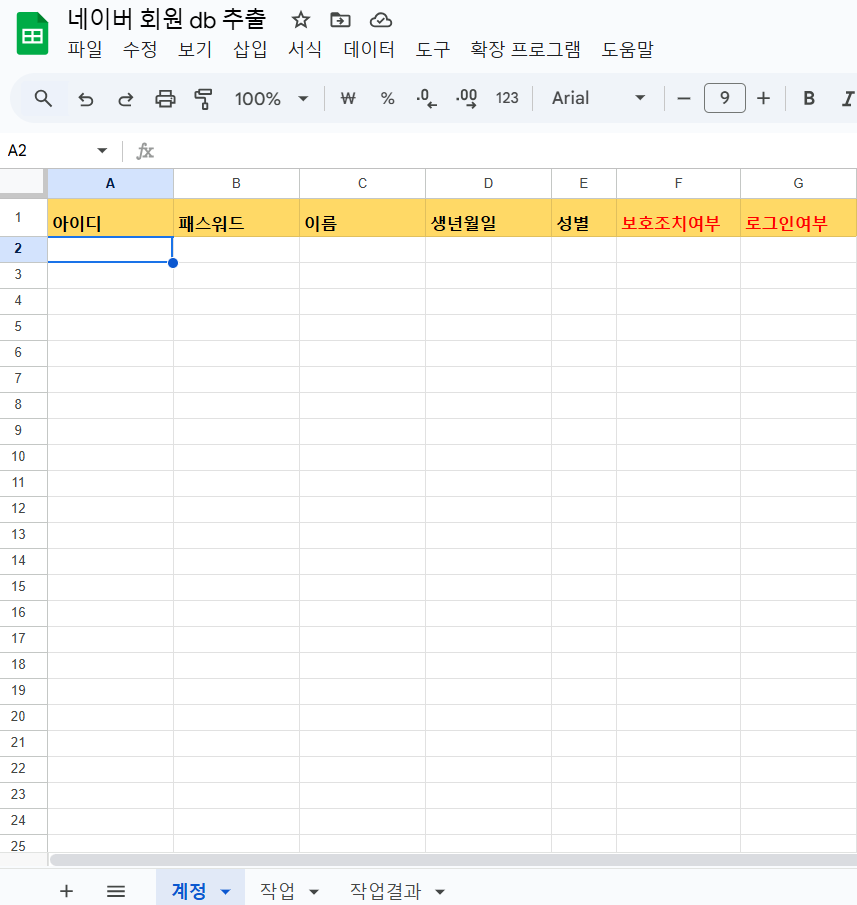Switch to the 작업결과 sheet tab
Image resolution: width=857 pixels, height=905 pixels.
point(386,891)
